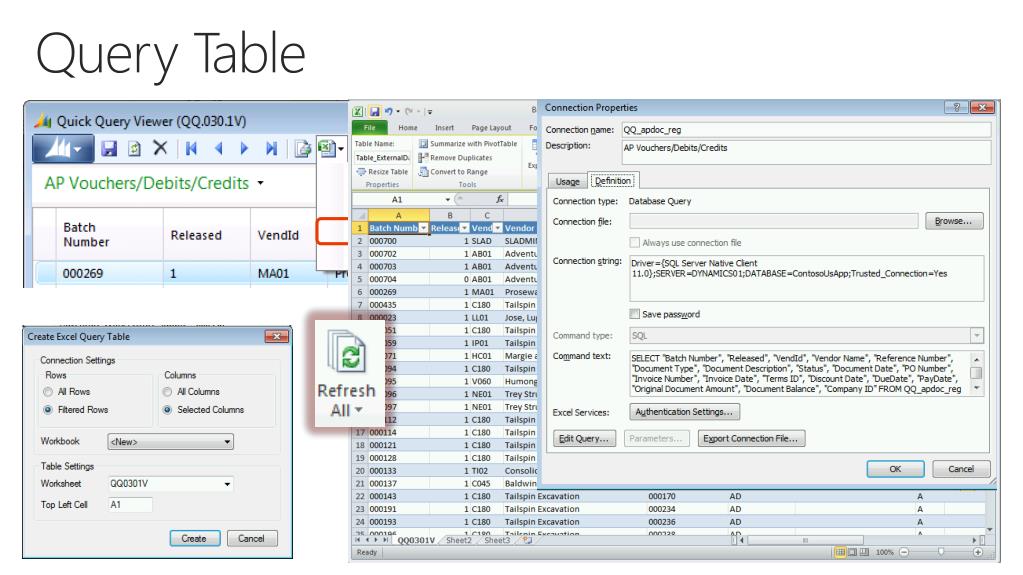Click zoom in plus button

978,552
